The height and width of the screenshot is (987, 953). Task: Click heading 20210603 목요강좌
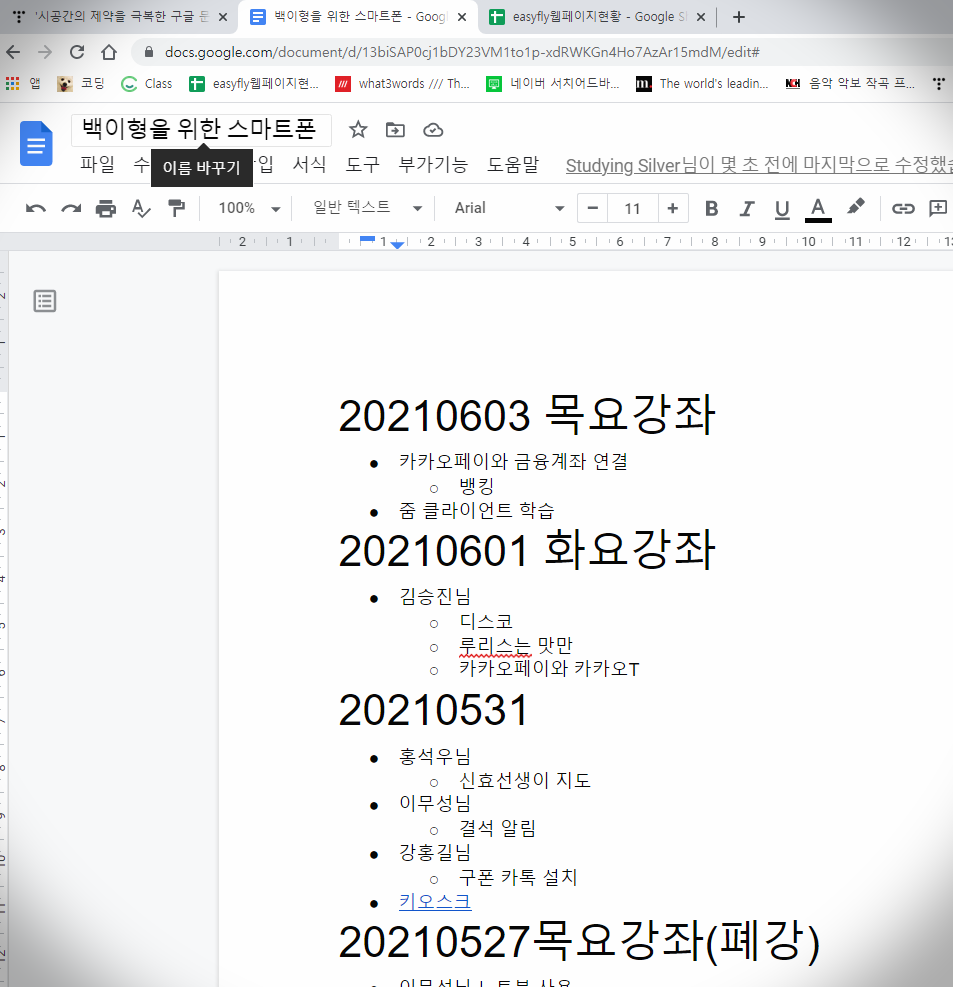(527, 415)
